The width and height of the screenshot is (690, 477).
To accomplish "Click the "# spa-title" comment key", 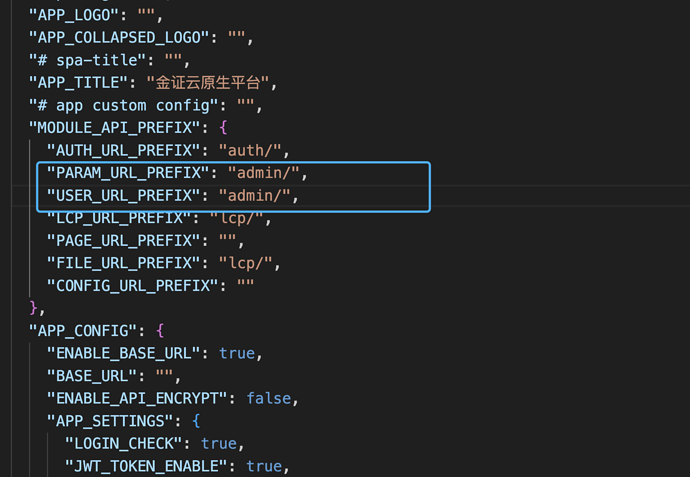I will tap(84, 61).
